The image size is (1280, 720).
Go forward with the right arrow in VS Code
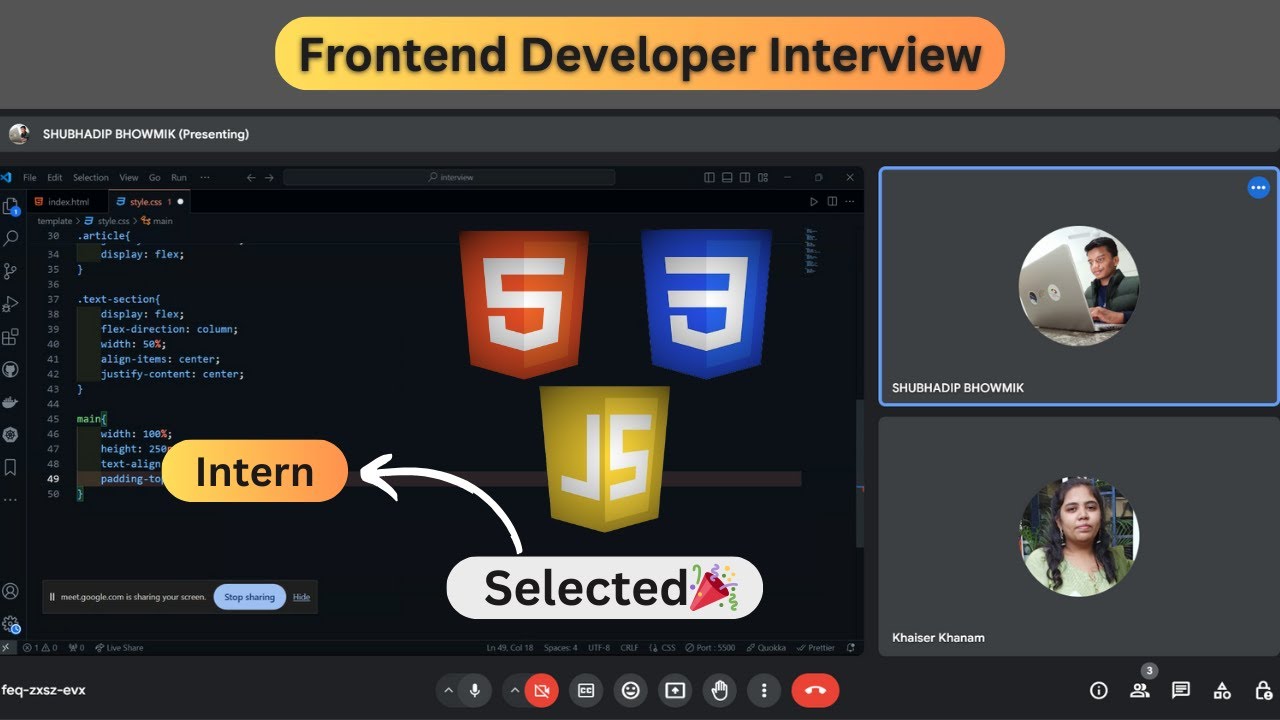click(269, 177)
